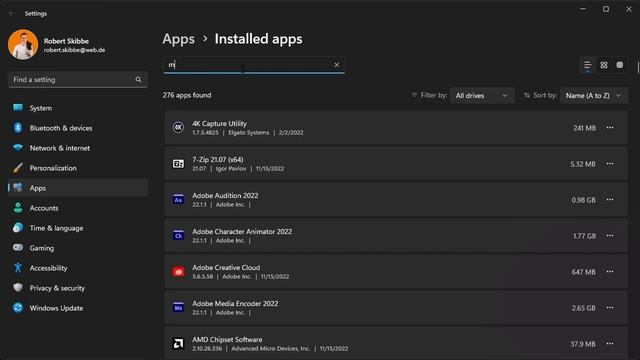Open Gaming settings
Image resolution: width=640 pixels, height=360 pixels.
click(78, 248)
